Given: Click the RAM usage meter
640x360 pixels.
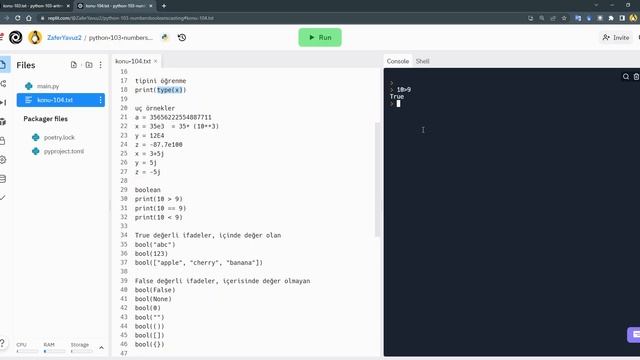Looking at the screenshot, I should 54,348.
